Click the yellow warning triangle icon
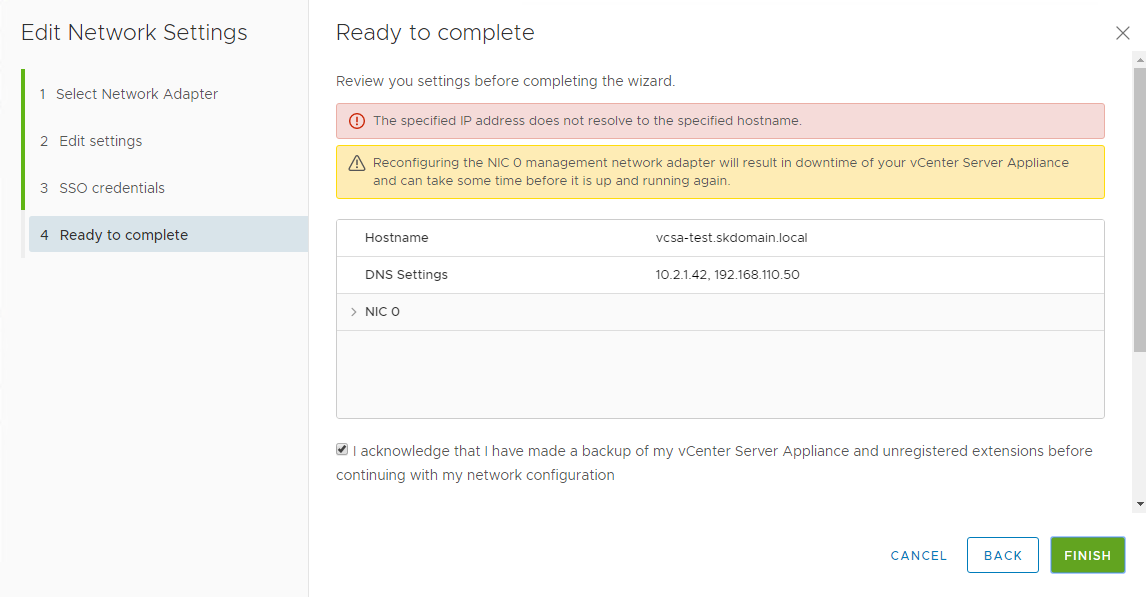 point(357,163)
